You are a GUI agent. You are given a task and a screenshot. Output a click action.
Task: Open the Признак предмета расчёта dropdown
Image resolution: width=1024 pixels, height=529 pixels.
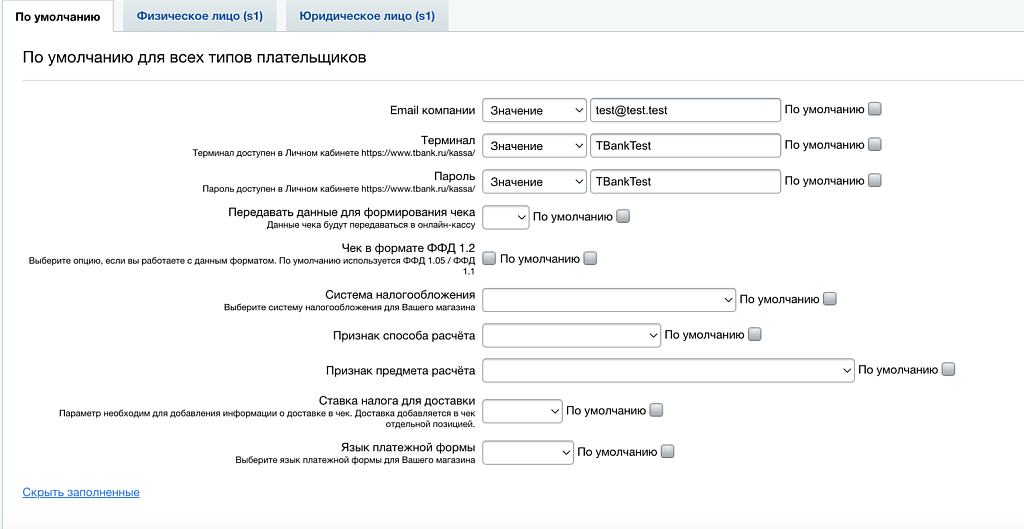(668, 370)
